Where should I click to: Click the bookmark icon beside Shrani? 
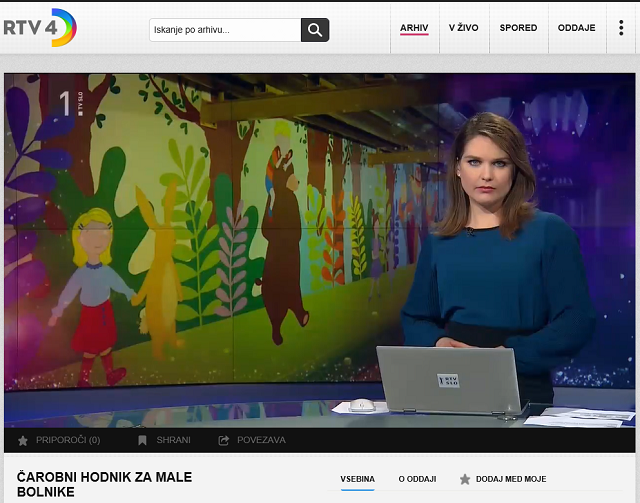coord(142,440)
